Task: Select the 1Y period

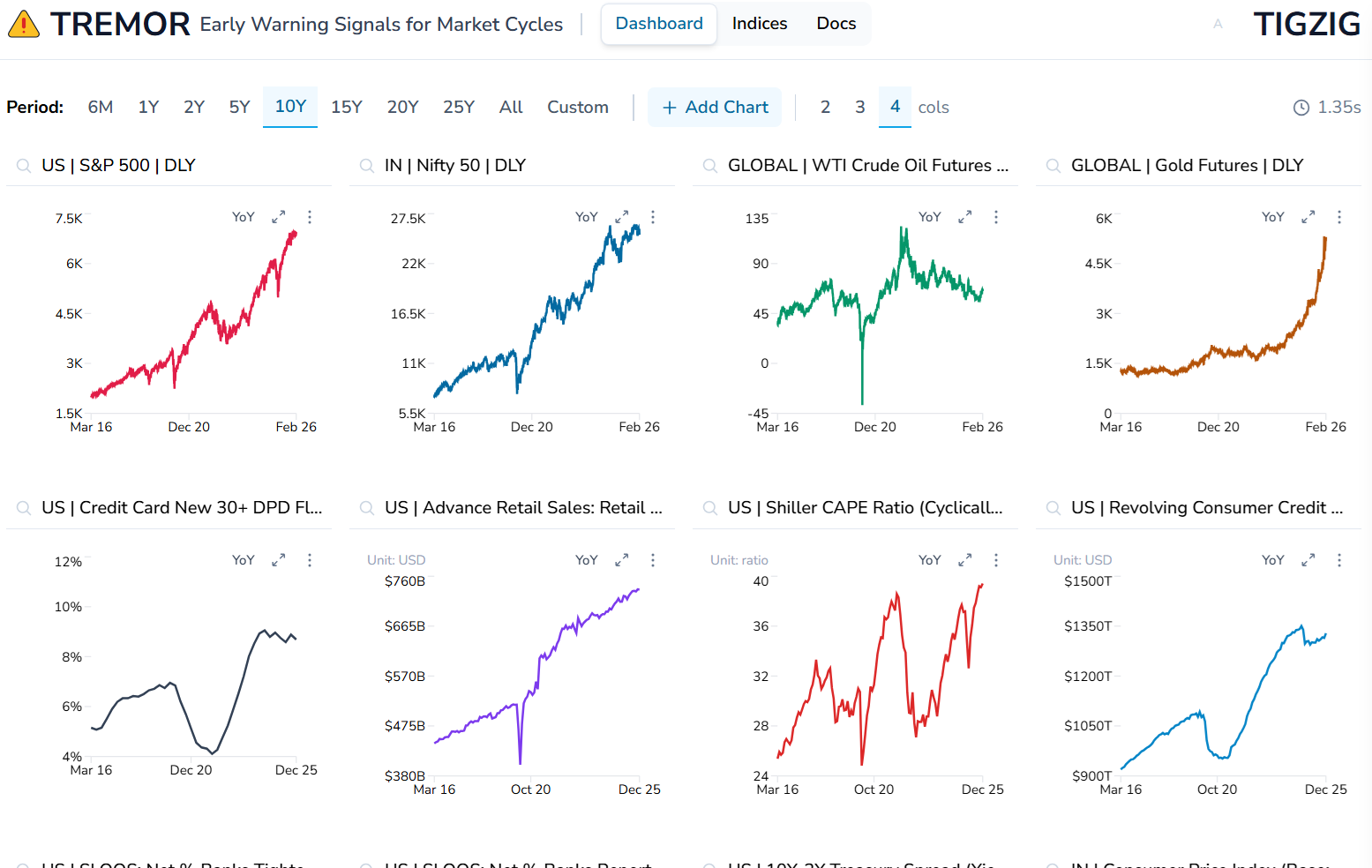Action: click(x=148, y=108)
